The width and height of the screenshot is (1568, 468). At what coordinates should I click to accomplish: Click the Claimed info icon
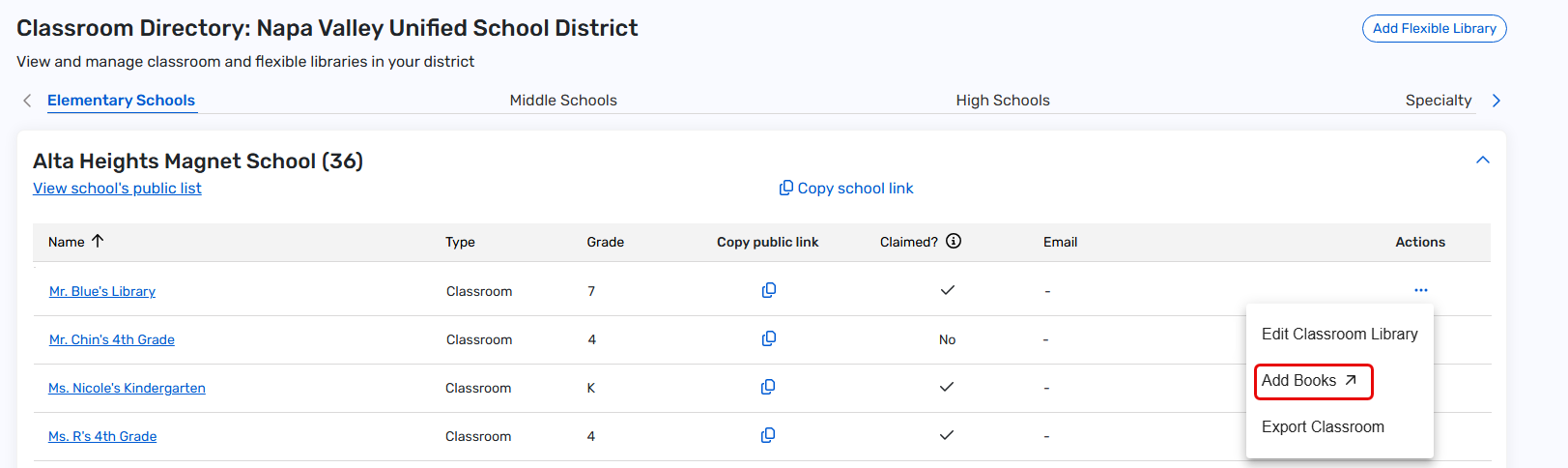click(954, 241)
